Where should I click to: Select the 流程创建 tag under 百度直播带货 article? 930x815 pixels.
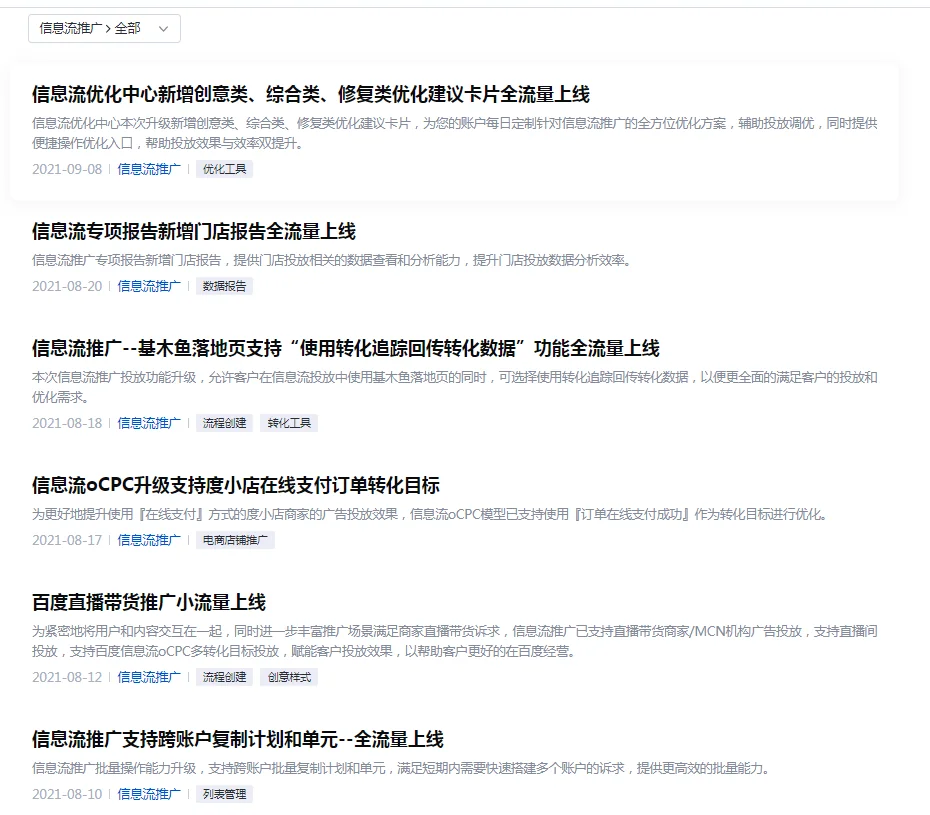point(224,677)
